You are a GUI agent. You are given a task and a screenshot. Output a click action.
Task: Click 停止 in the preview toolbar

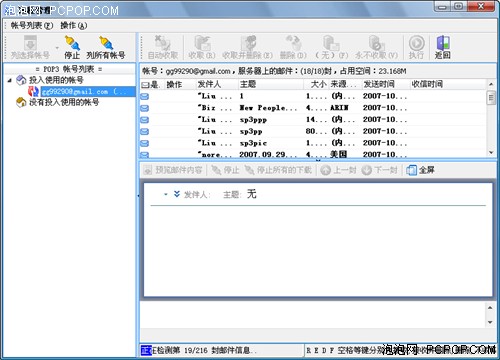pos(226,170)
